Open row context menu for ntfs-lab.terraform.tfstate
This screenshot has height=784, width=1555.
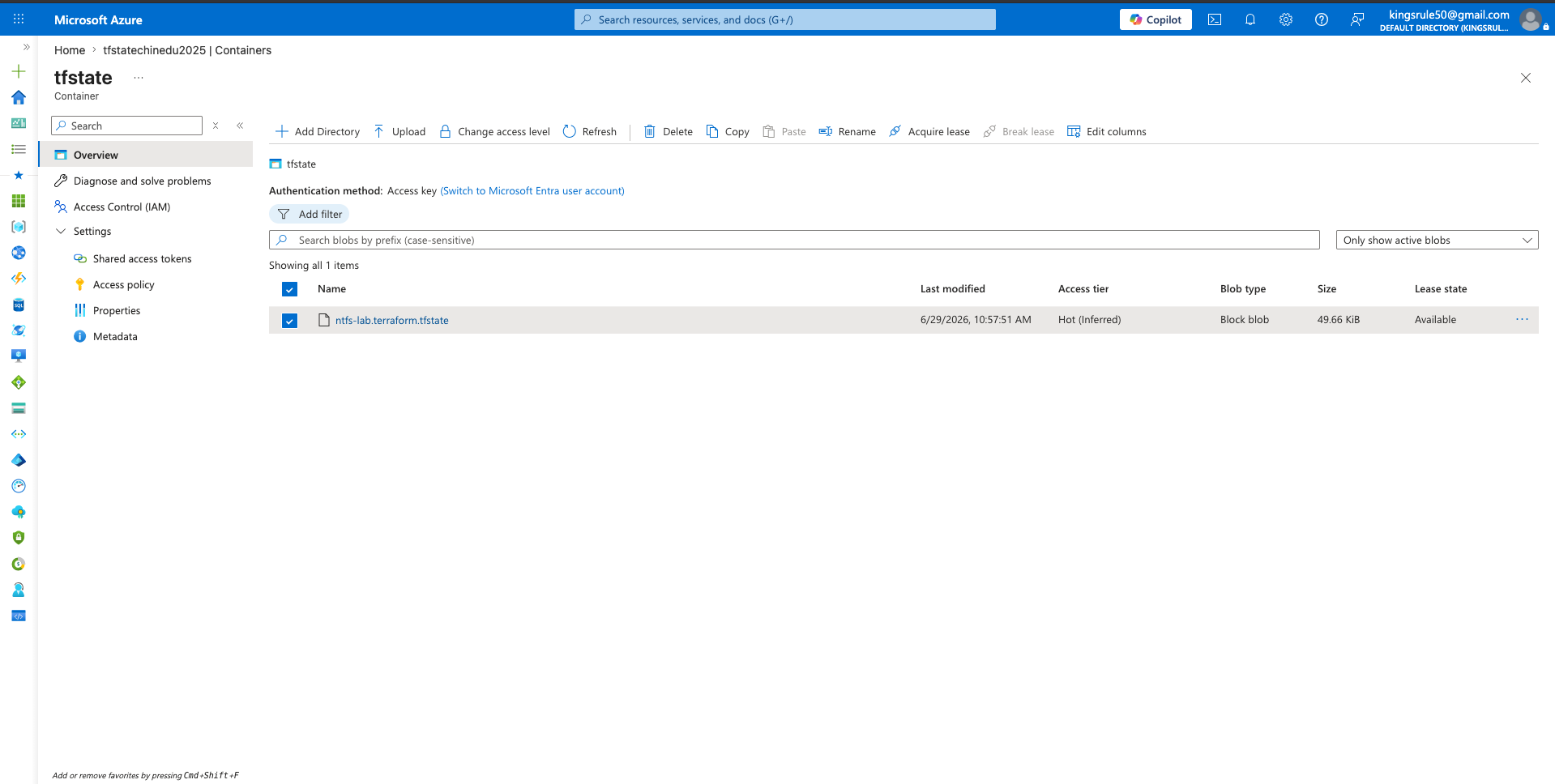click(1522, 320)
